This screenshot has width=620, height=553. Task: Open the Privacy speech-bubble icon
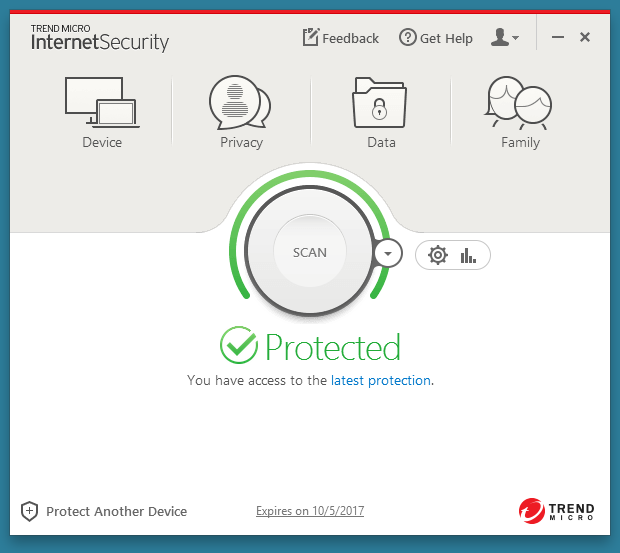coord(240,101)
